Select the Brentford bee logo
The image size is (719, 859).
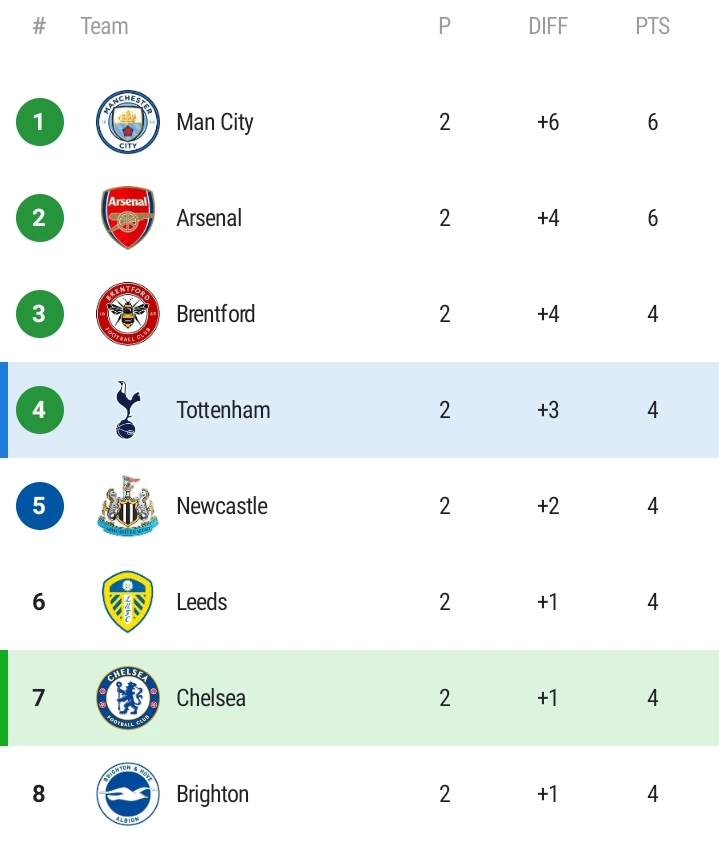(x=127, y=314)
